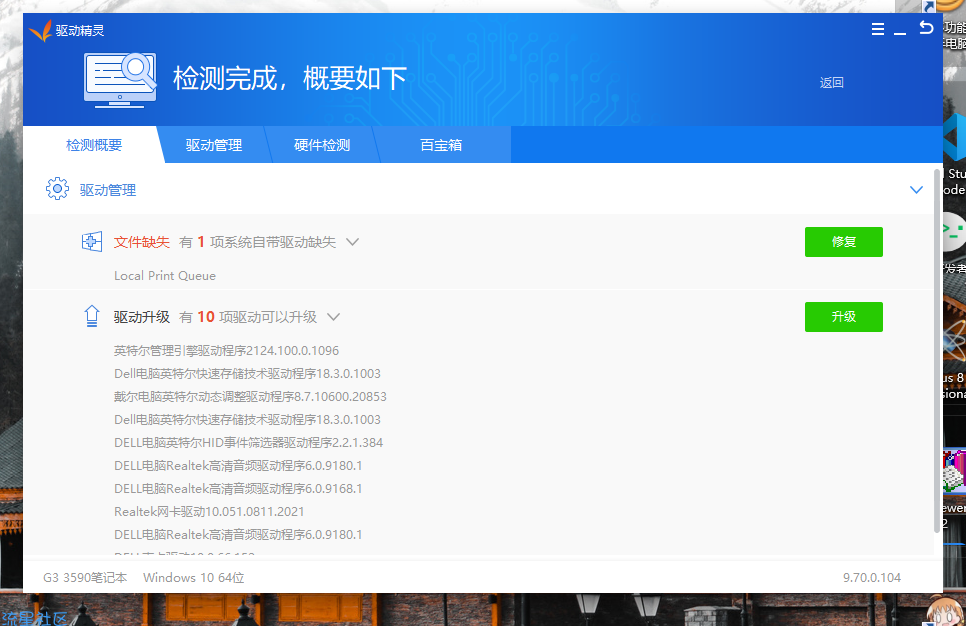The height and width of the screenshot is (626, 966).
Task: Select Realtek网卡驱动10.051.0811.2021
Action: (209, 511)
